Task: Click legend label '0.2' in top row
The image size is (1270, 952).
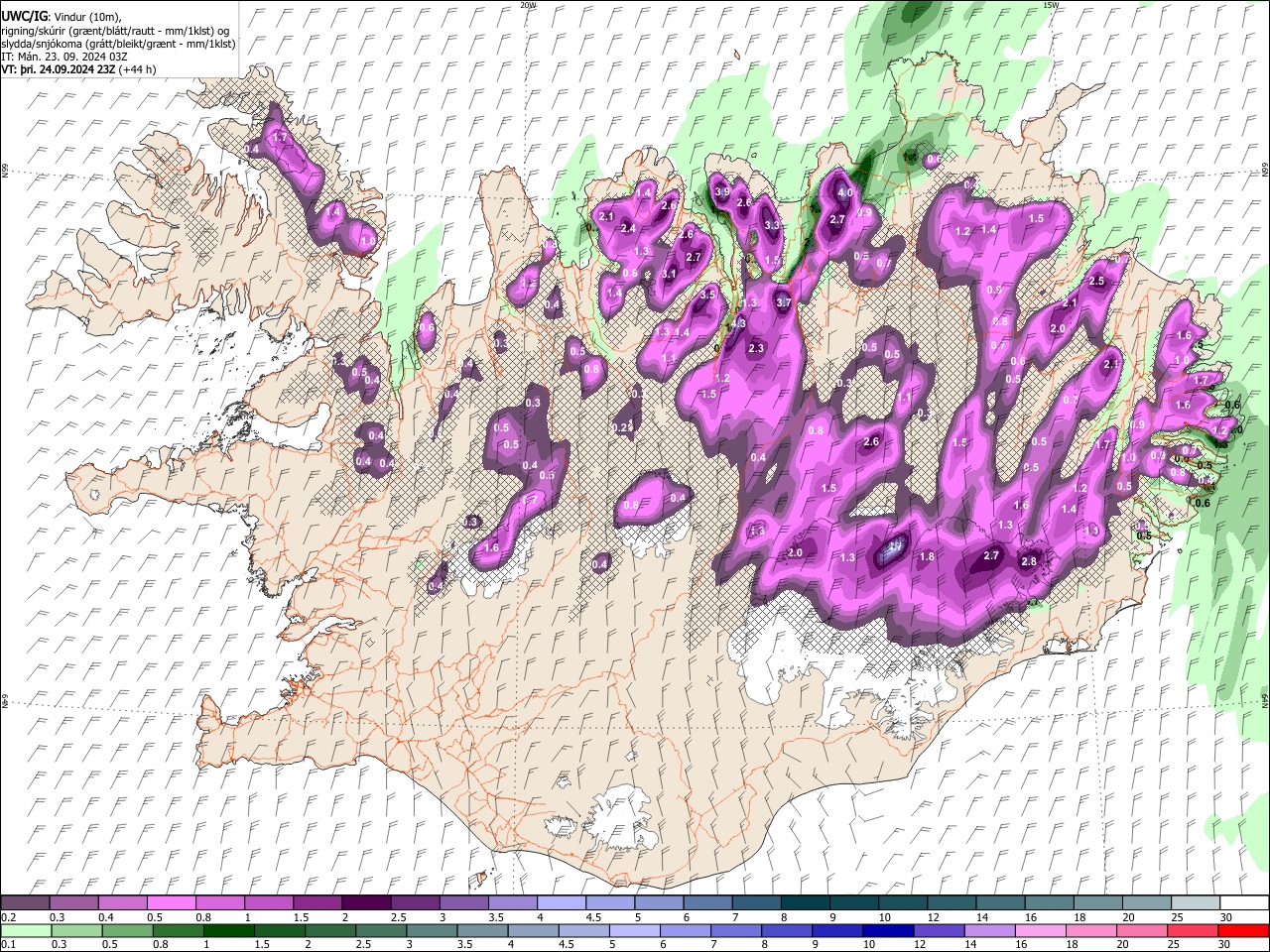Action: pos(8,917)
